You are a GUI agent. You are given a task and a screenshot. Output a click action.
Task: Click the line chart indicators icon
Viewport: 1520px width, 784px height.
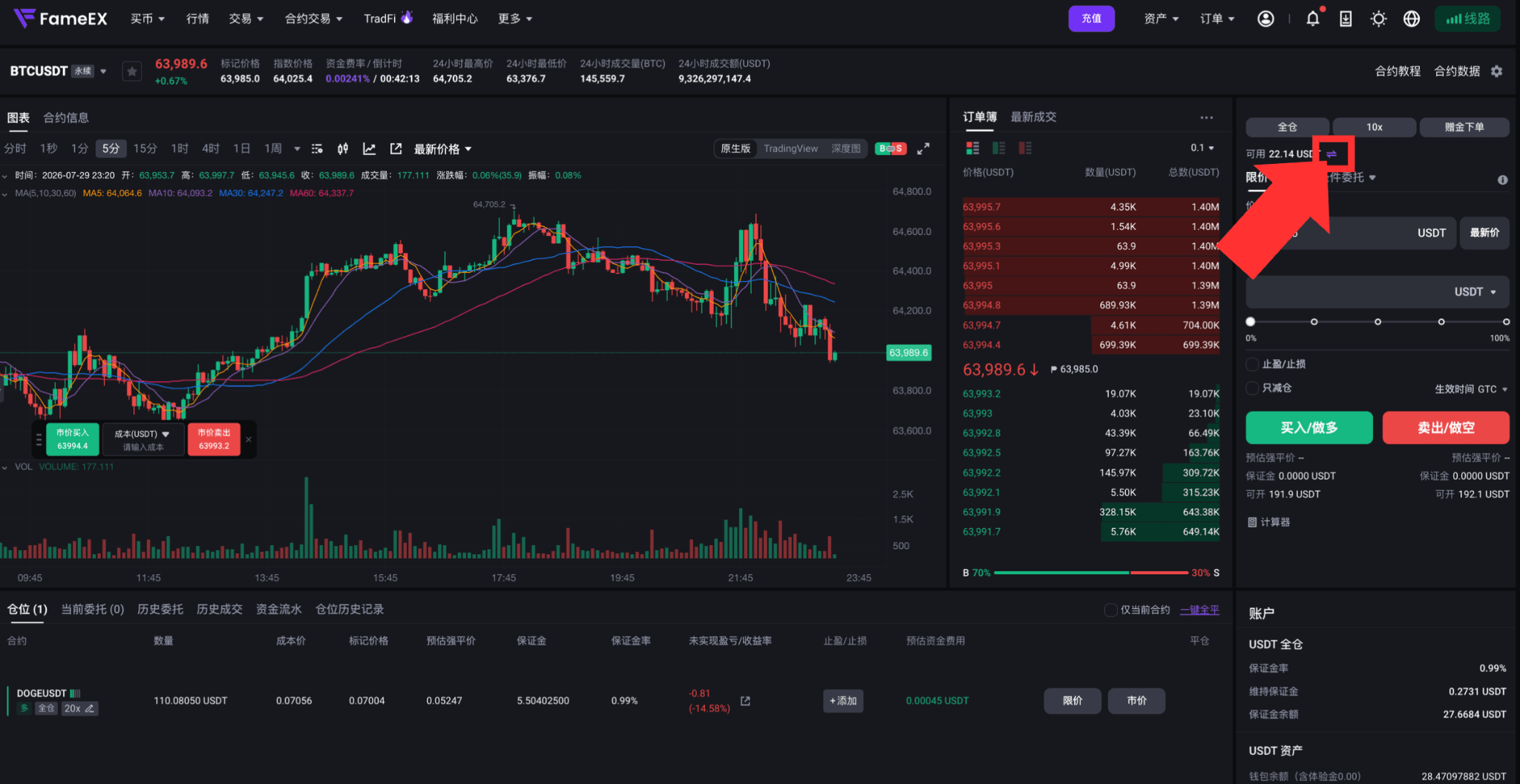tap(369, 149)
